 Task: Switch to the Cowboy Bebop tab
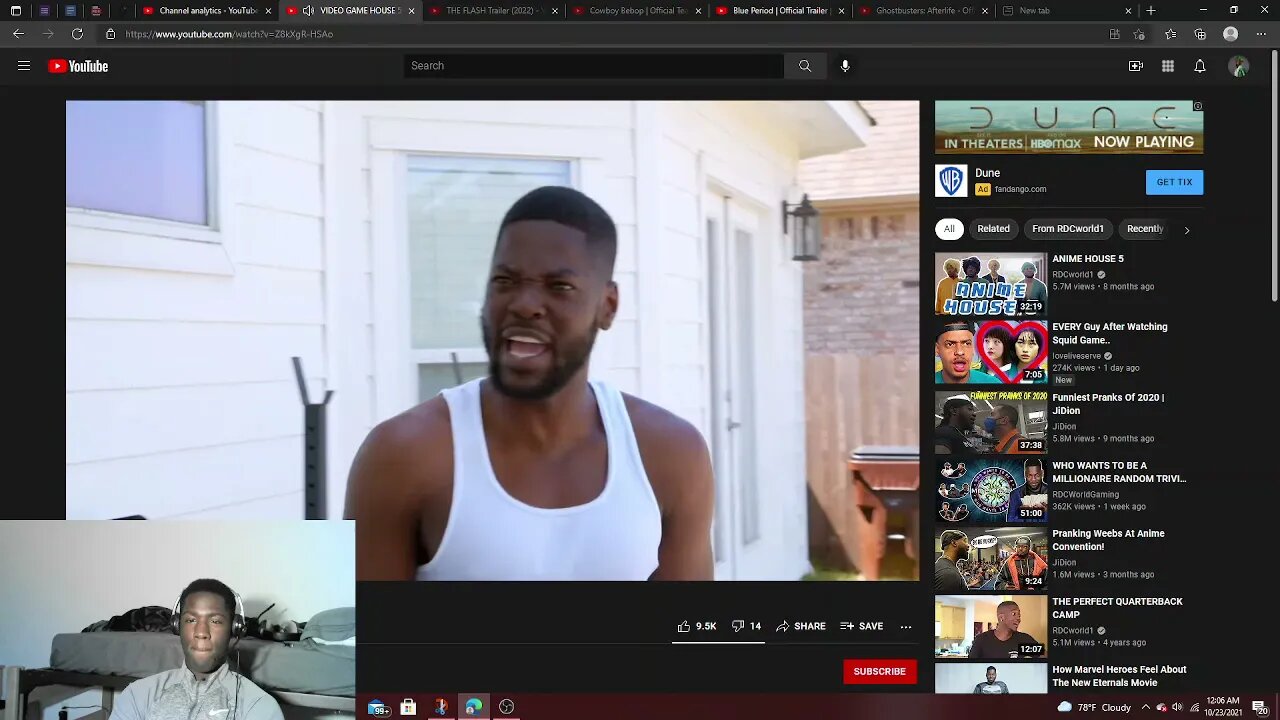tap(637, 11)
